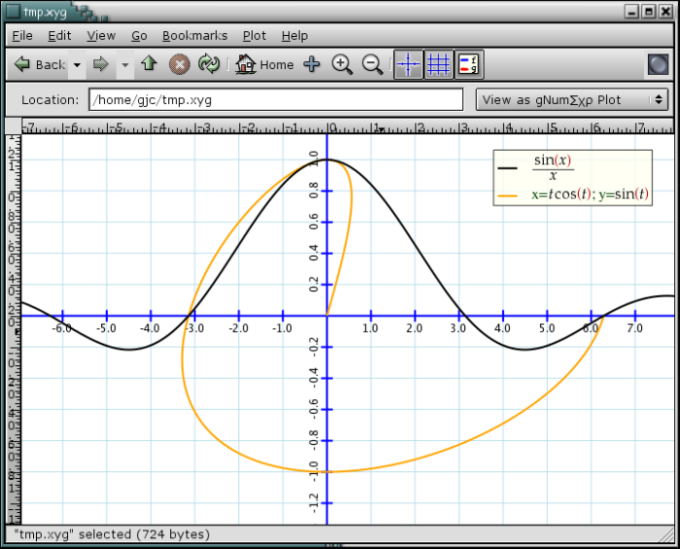Click the throbber icon at toolbar right
The height and width of the screenshot is (549, 680).
pyautogui.click(x=657, y=65)
